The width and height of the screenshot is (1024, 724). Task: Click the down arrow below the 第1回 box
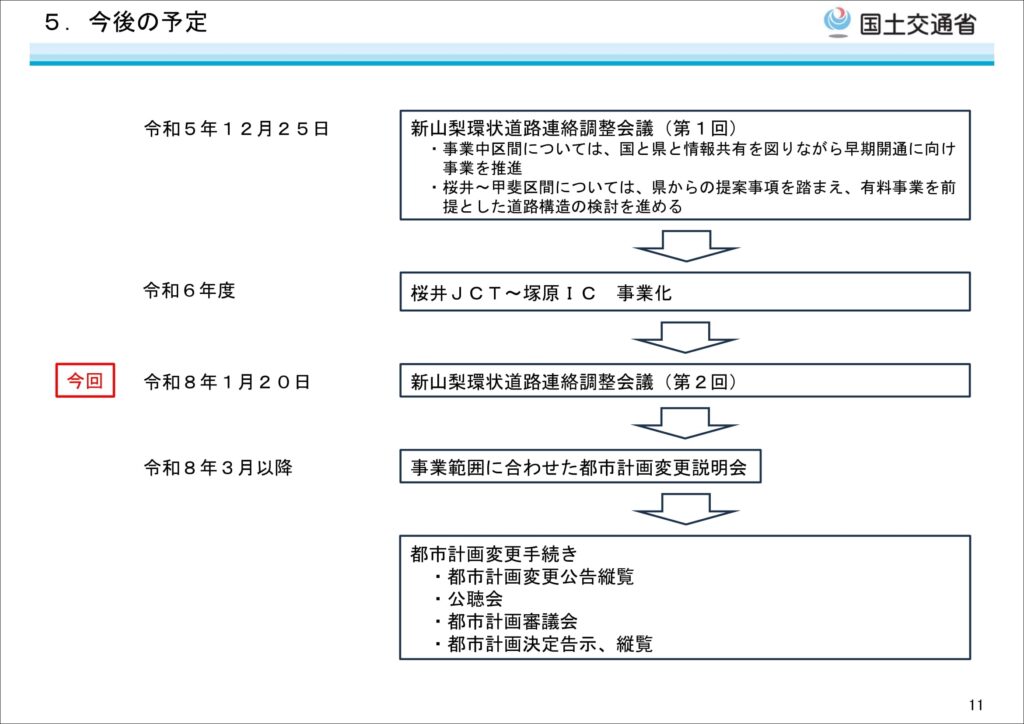685,245
